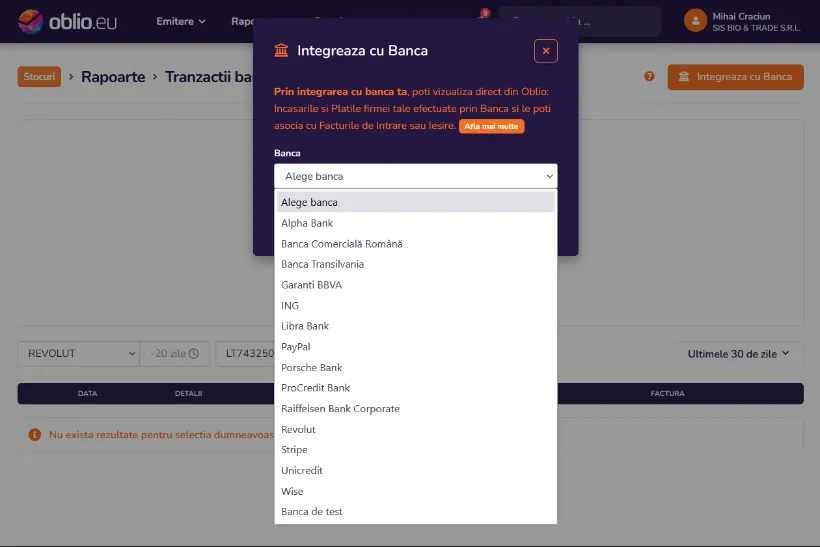The height and width of the screenshot is (547, 820).
Task: Click the notification bell with badge
Action: (483, 17)
